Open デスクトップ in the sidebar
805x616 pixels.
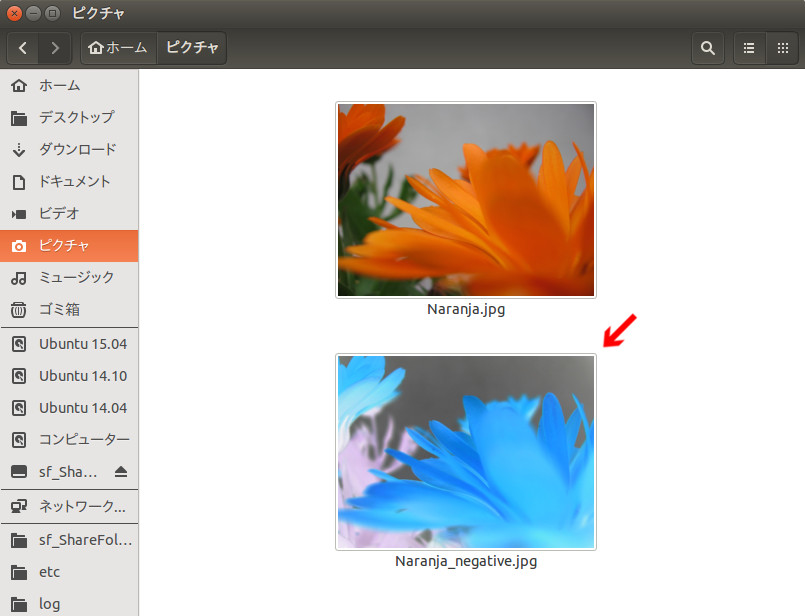pos(69,118)
